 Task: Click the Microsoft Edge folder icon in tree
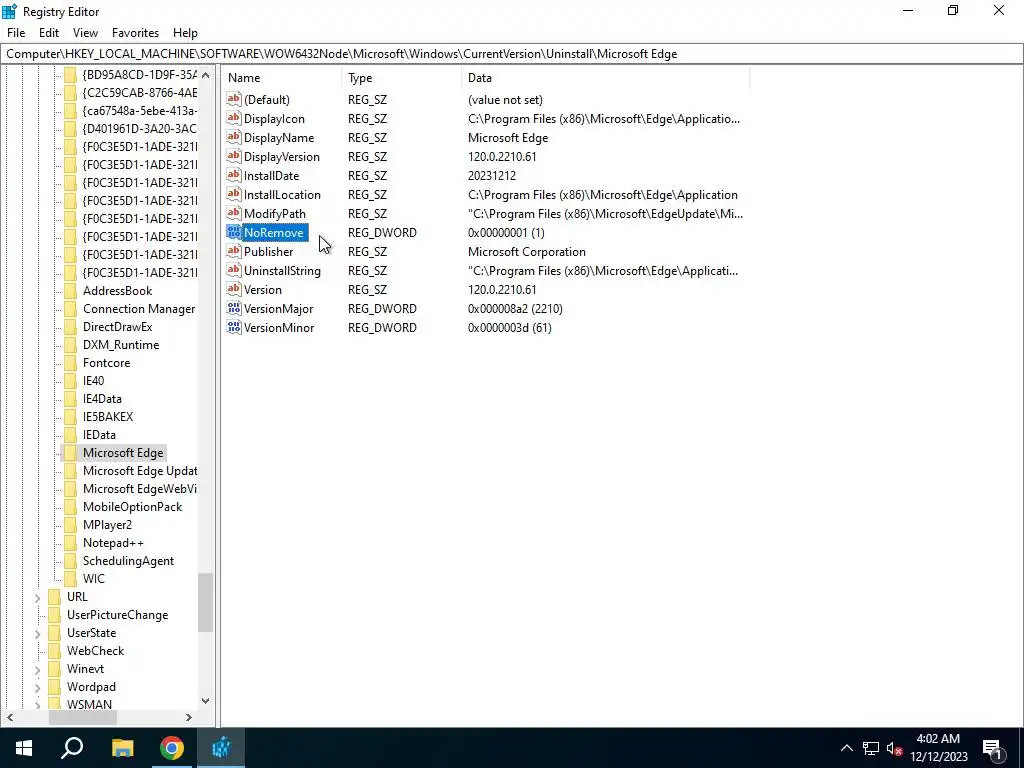[71, 453]
